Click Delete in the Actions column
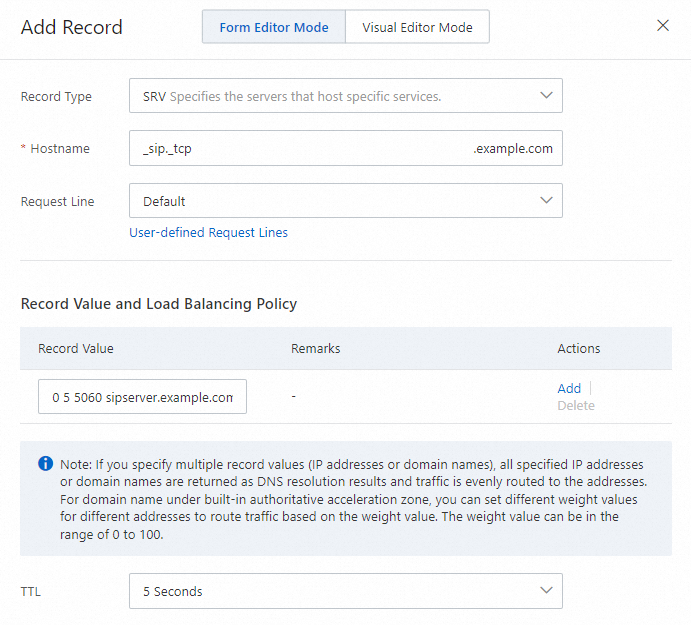691x625 pixels. 575,406
